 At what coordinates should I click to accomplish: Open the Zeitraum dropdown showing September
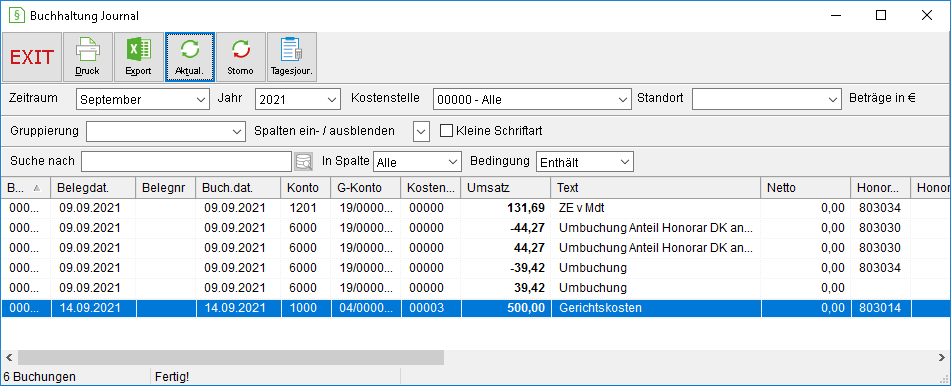[143, 100]
